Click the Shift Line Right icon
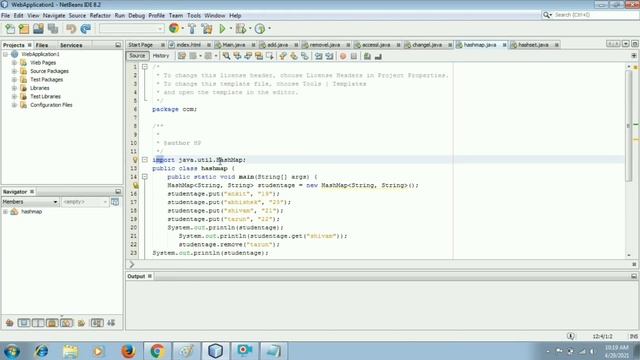 click(x=329, y=56)
